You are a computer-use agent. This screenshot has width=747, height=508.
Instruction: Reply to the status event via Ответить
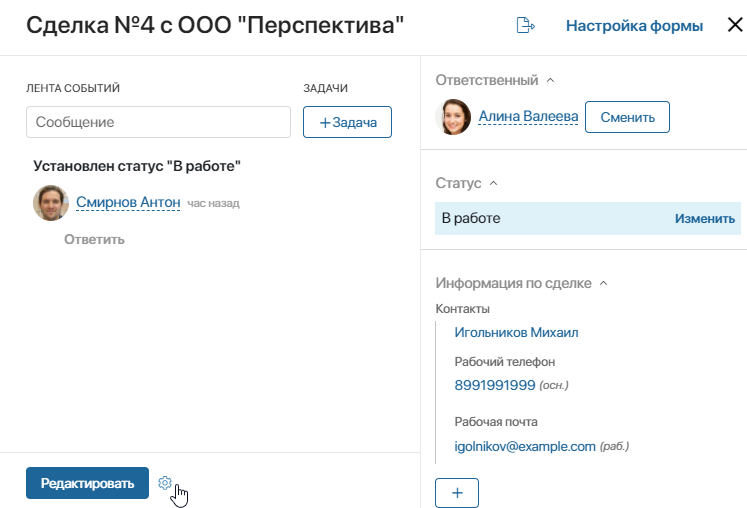[x=94, y=239]
